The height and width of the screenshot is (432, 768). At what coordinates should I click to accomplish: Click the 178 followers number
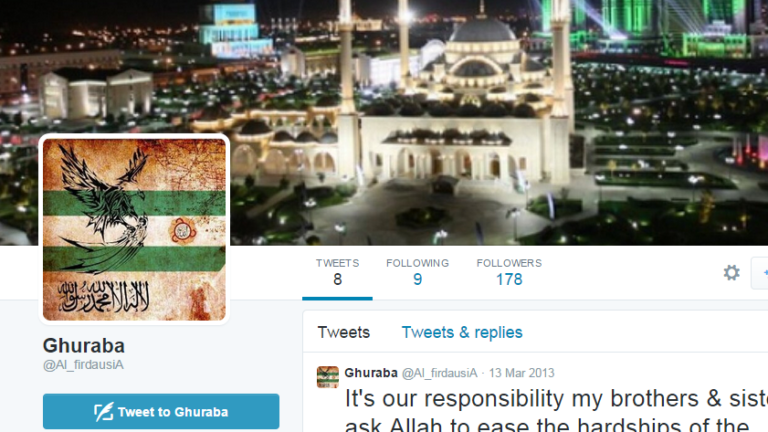(x=509, y=279)
